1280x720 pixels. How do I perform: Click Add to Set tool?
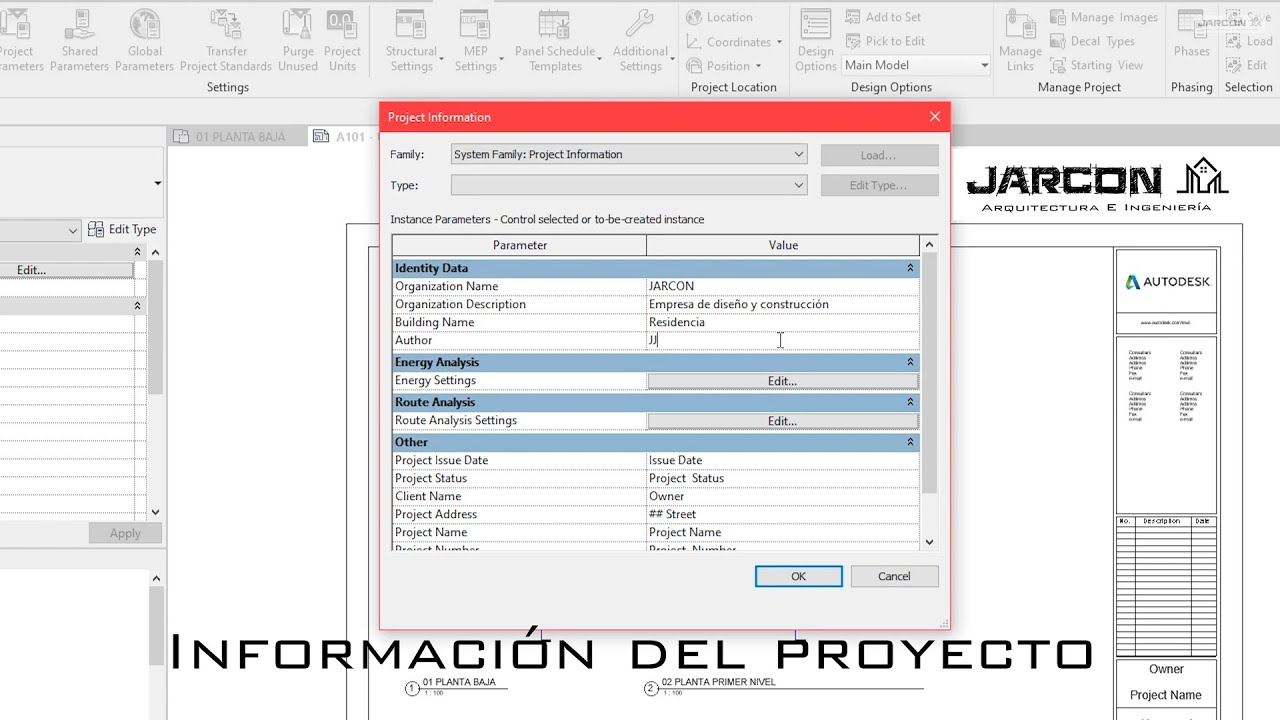point(883,17)
